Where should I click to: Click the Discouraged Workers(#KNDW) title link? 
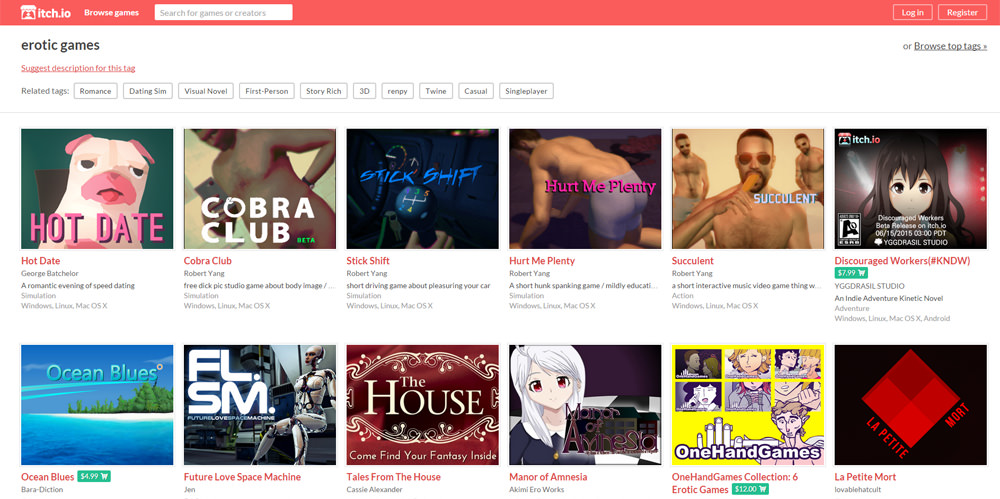coord(902,261)
